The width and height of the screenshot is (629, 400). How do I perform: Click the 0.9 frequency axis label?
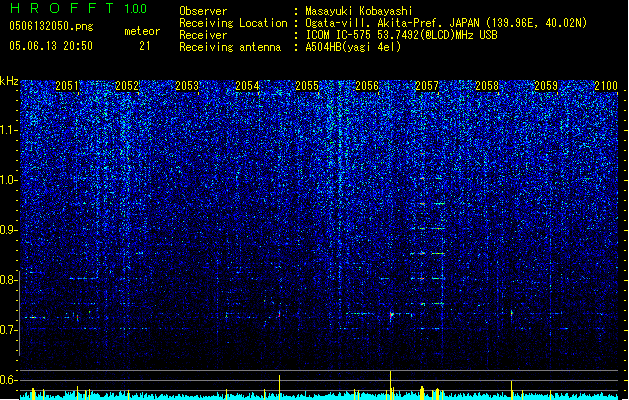pos(9,230)
